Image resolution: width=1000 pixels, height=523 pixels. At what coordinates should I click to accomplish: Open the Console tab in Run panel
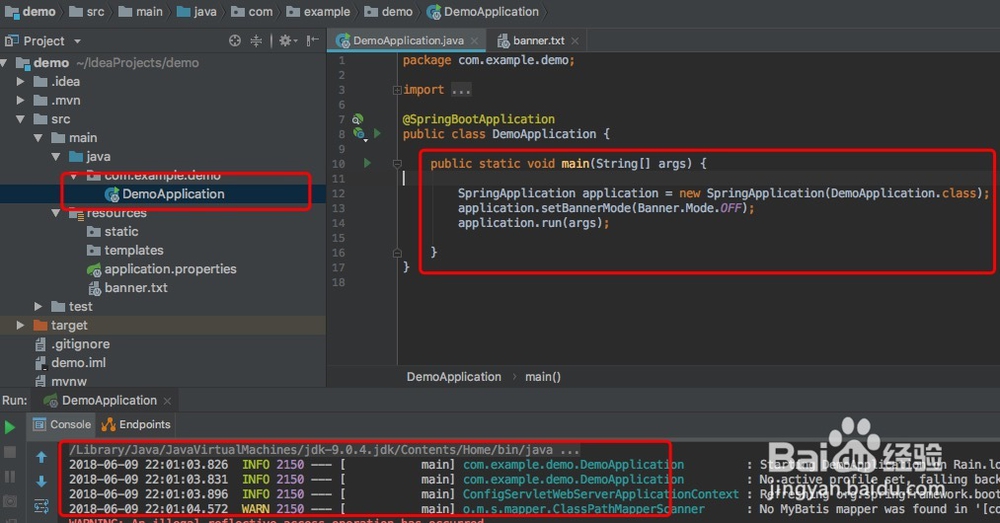(x=62, y=425)
